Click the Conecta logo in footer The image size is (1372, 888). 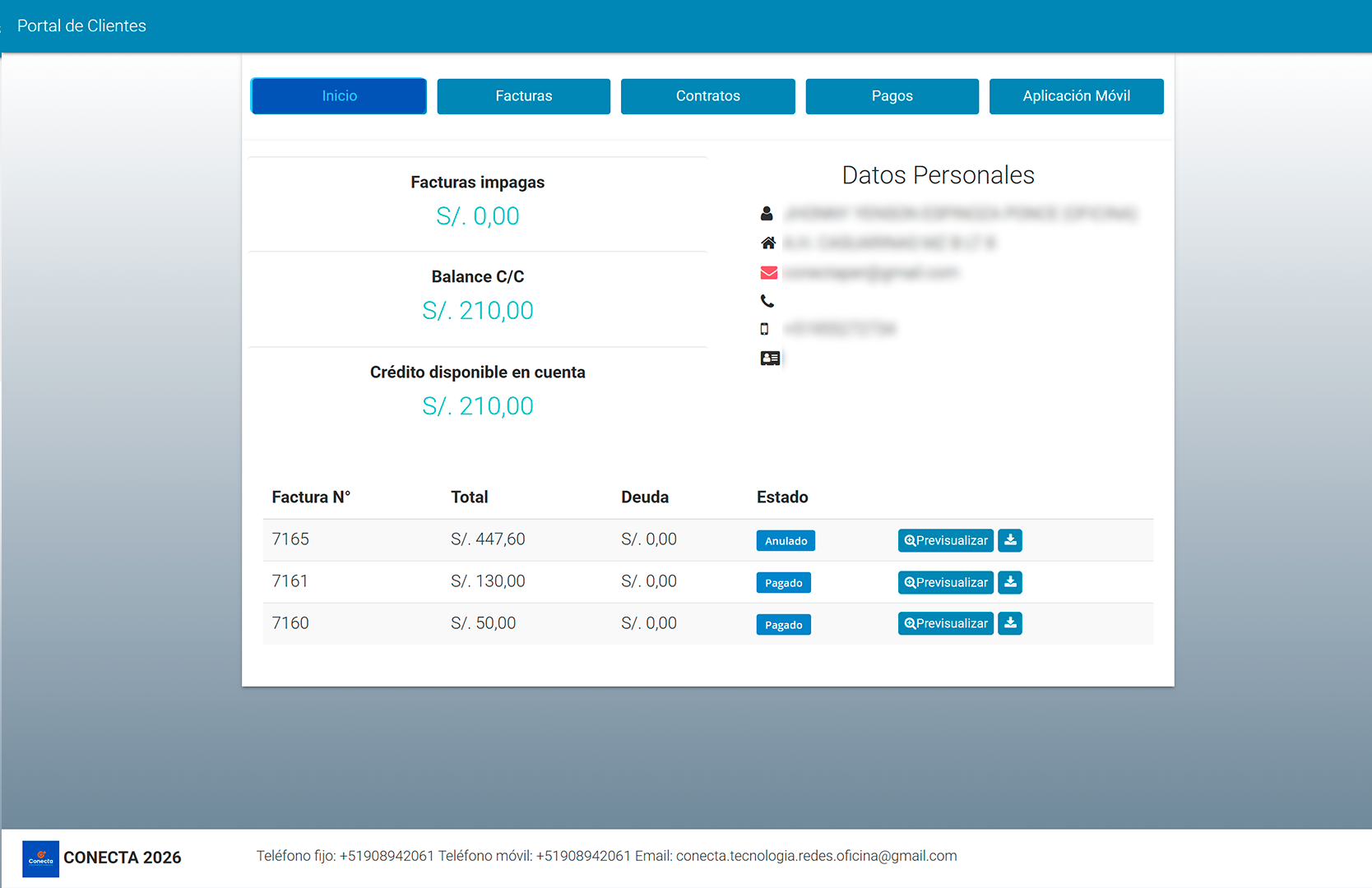coord(40,858)
